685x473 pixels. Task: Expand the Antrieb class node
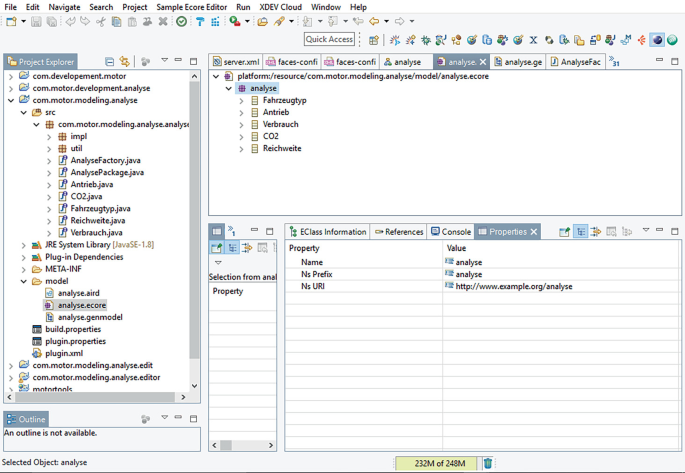click(x=241, y=113)
